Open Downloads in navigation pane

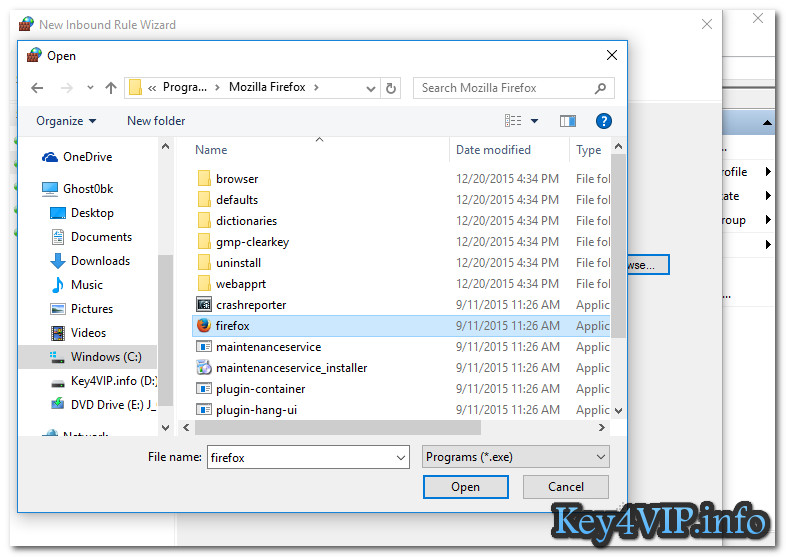click(90, 261)
